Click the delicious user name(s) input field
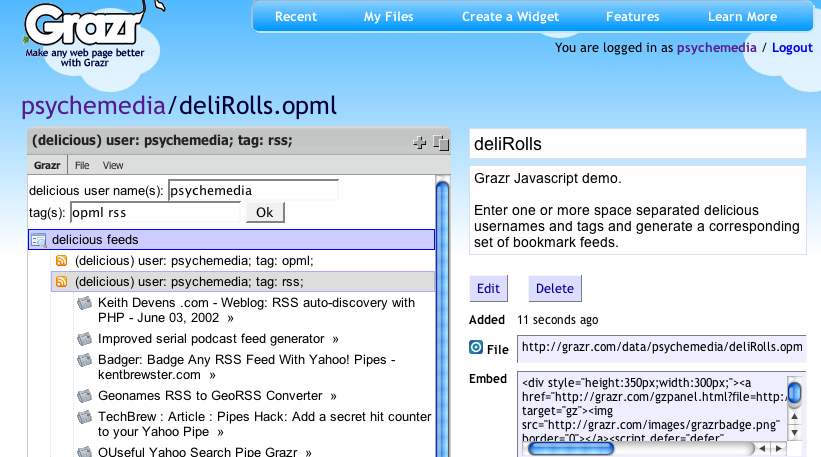Viewport: 821px width, 457px height. (x=253, y=191)
